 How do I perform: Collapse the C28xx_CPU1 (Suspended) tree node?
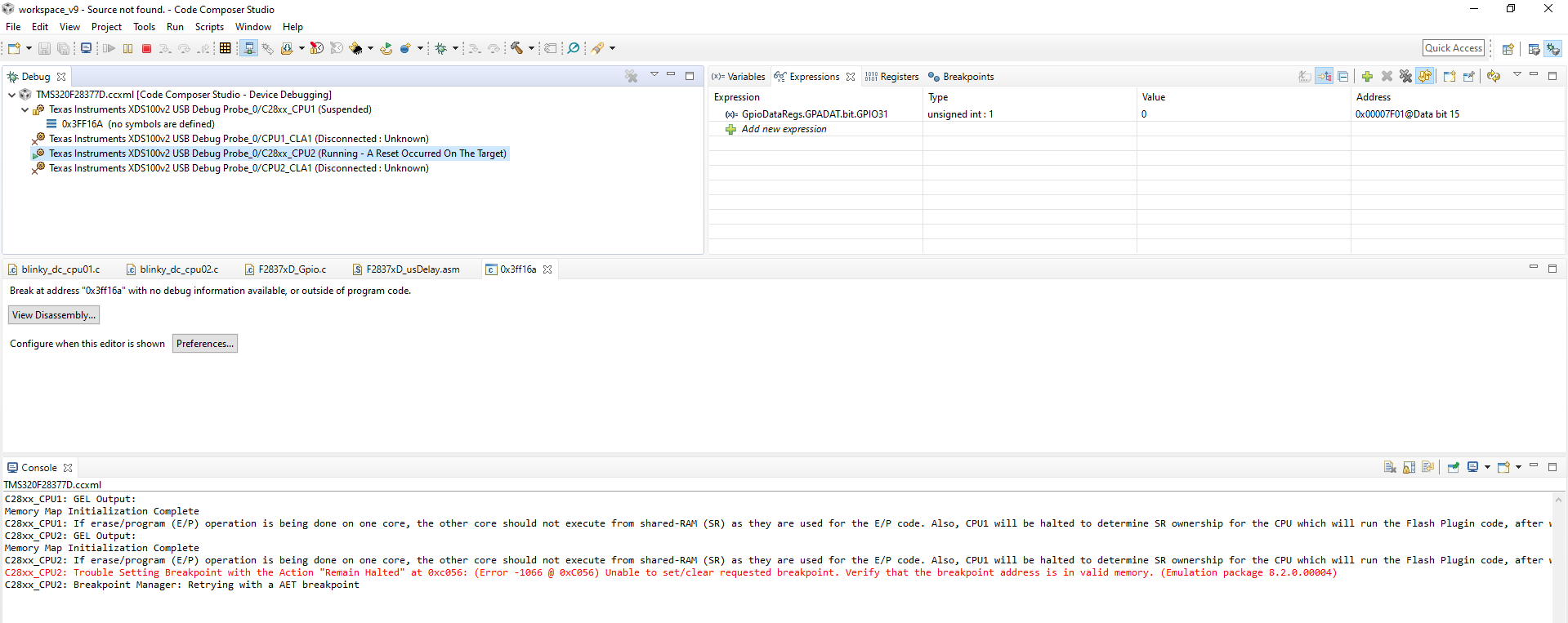(25, 109)
